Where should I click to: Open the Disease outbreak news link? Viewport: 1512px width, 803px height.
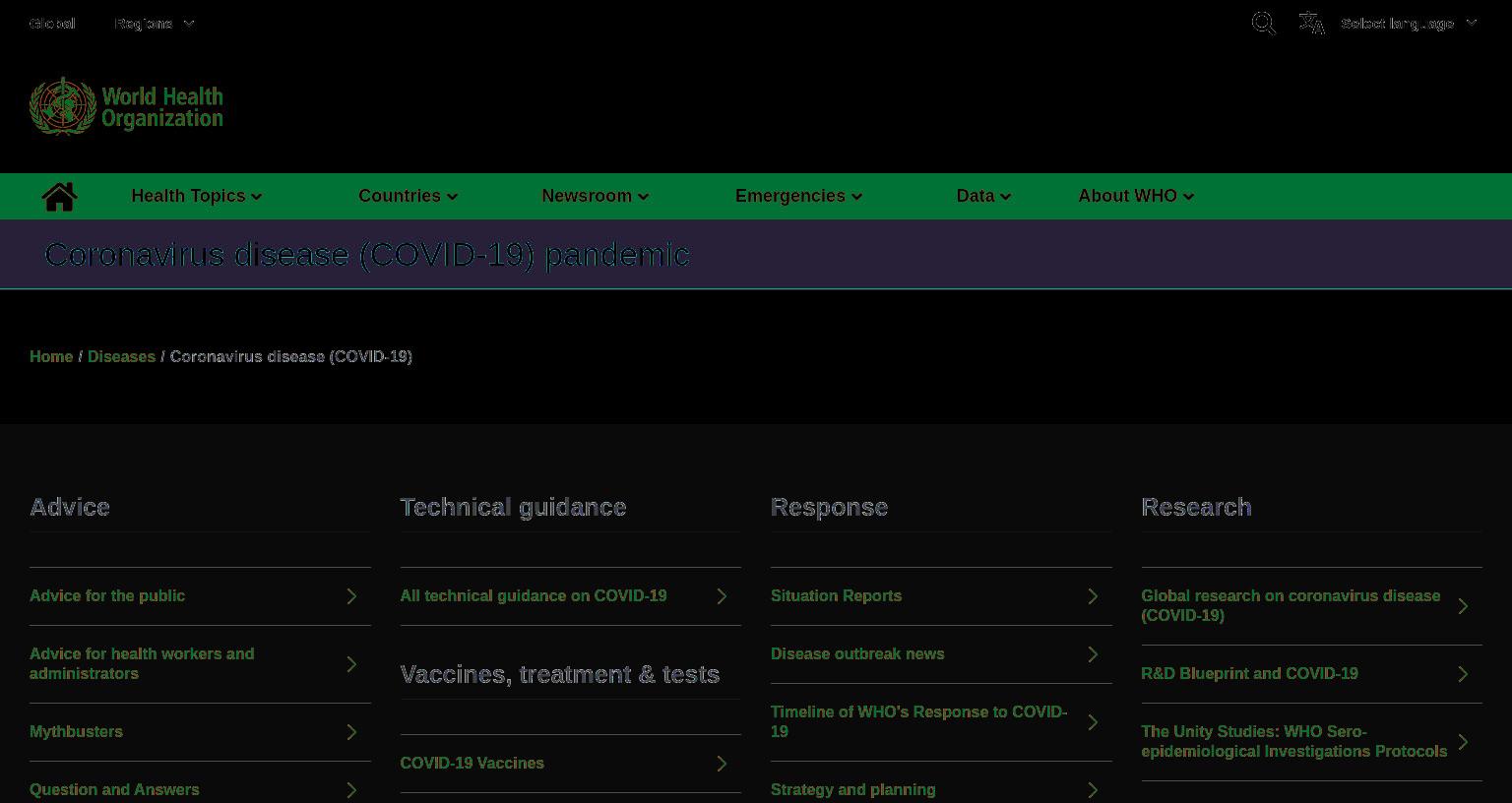[857, 653]
